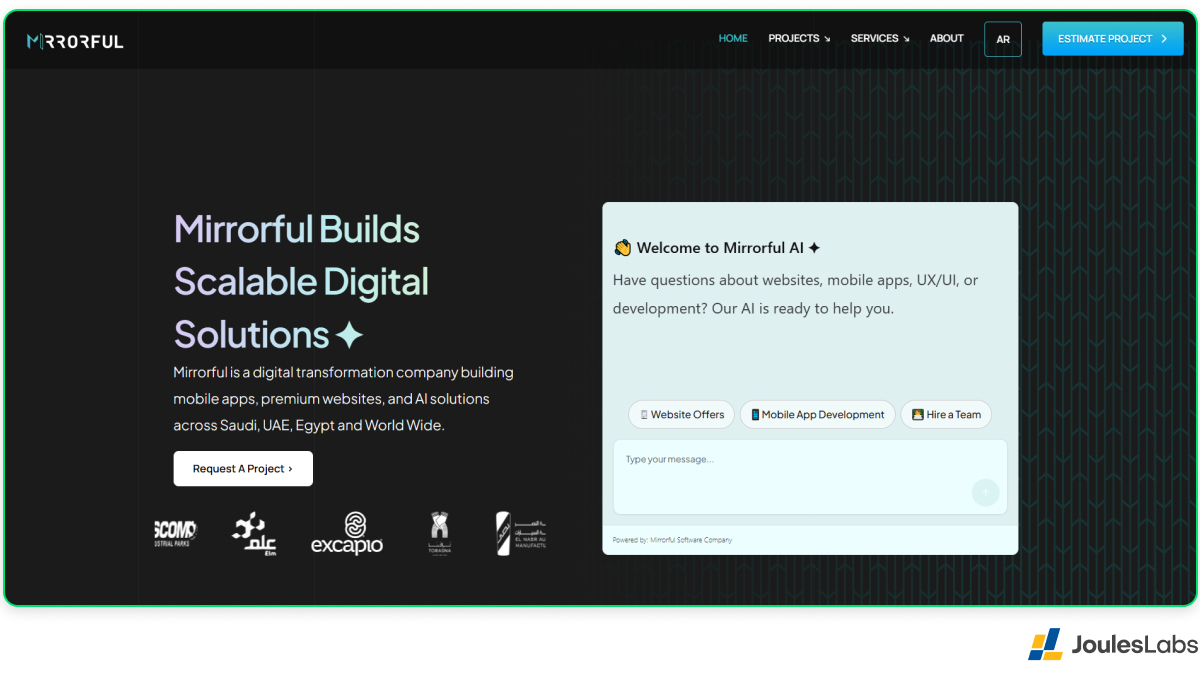
Task: Switch language with the AR button
Action: tap(1003, 39)
